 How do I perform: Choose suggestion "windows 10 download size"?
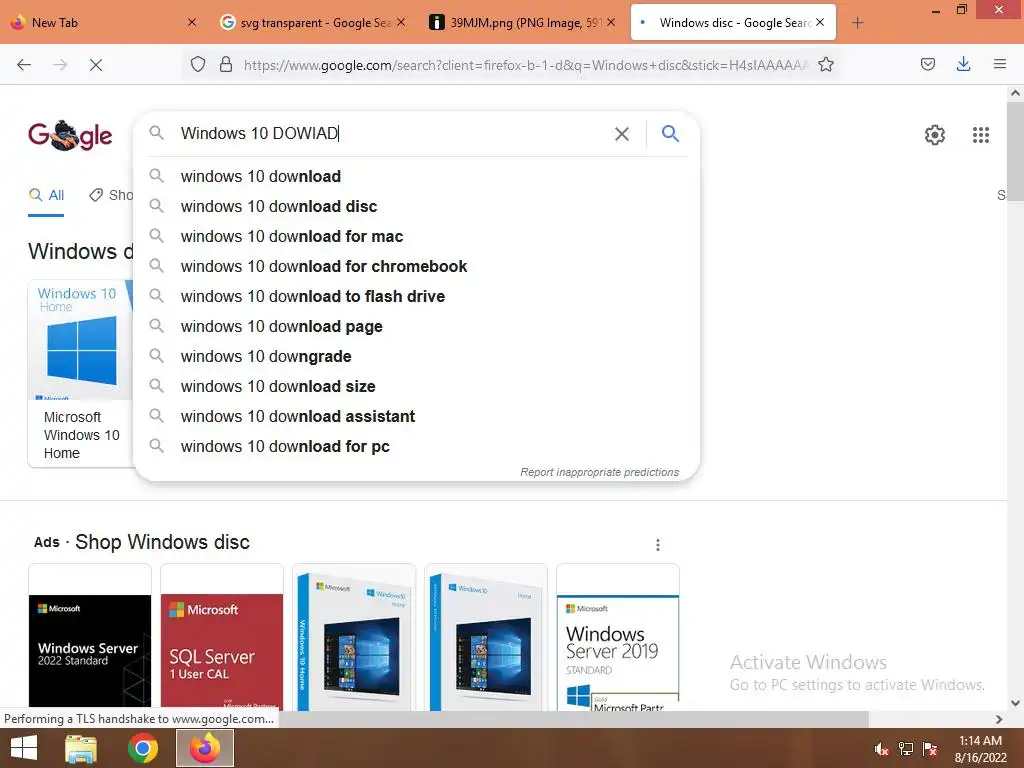[x=416, y=387]
